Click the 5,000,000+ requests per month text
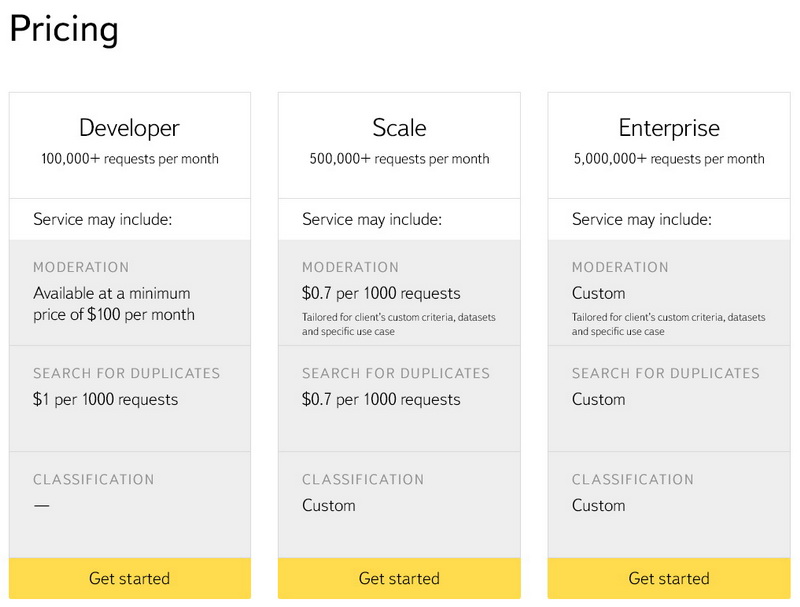The width and height of the screenshot is (800, 607). tap(668, 159)
